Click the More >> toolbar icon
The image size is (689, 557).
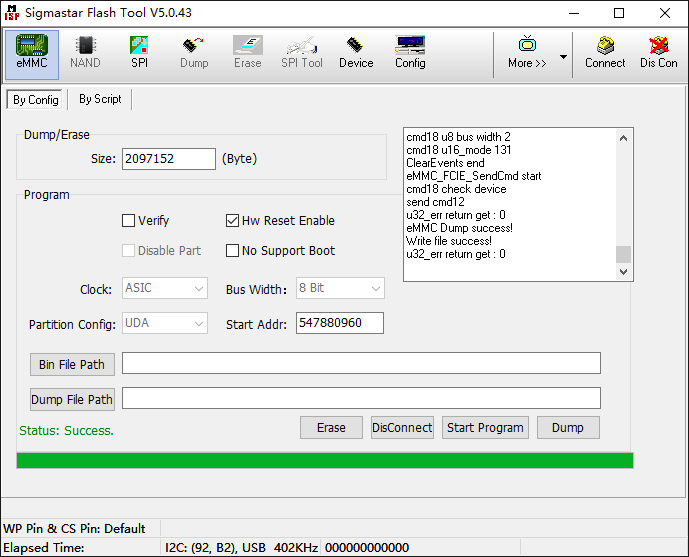527,53
